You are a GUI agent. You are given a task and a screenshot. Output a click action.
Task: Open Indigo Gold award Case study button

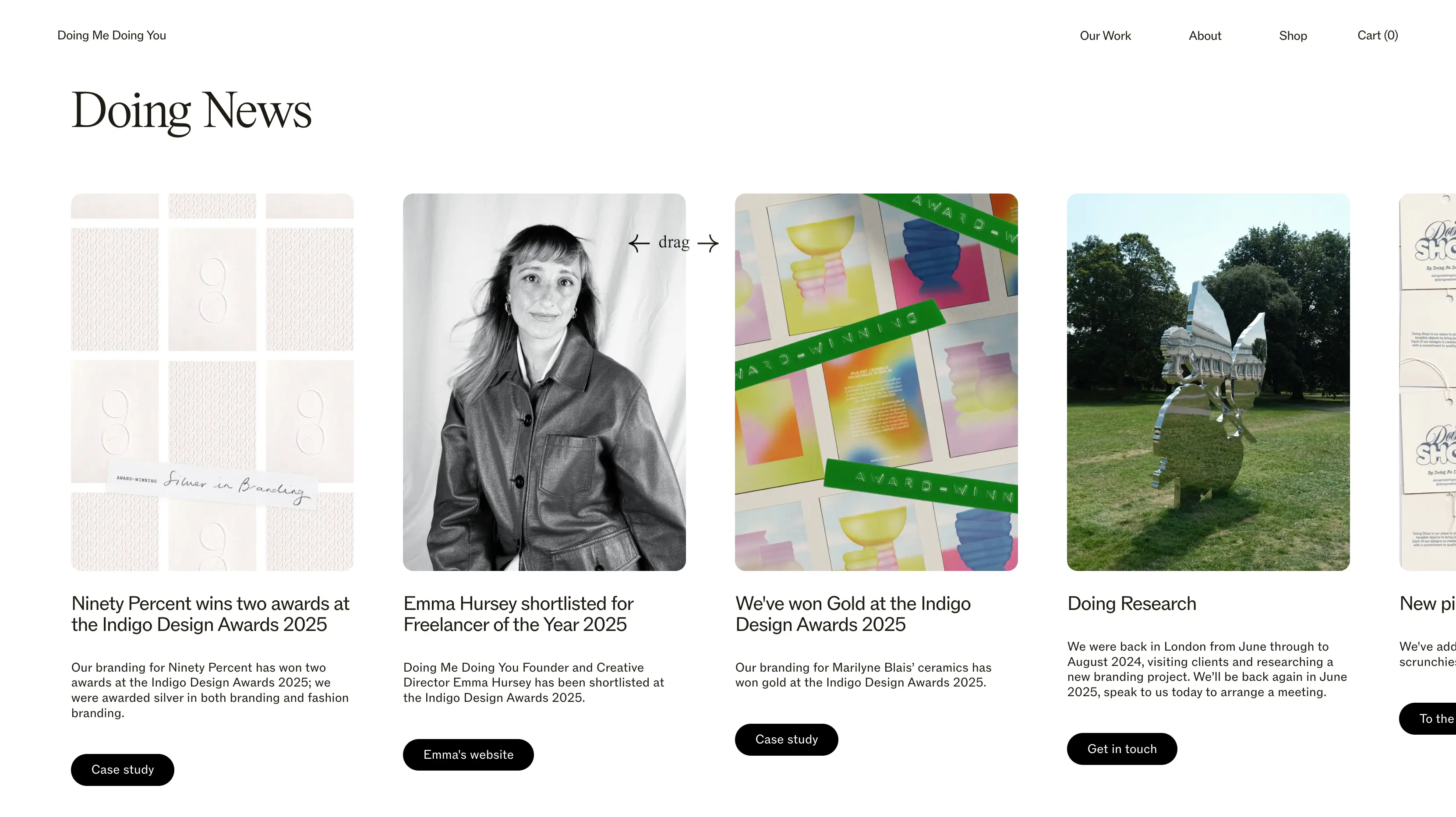coord(786,740)
